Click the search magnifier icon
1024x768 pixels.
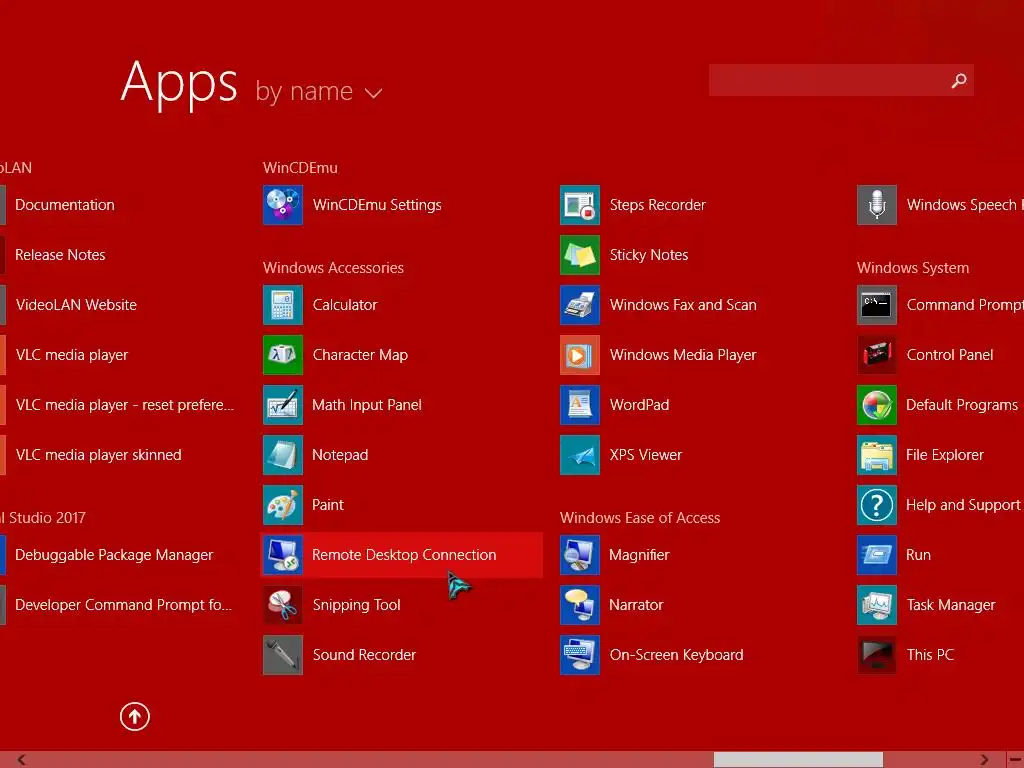point(959,80)
